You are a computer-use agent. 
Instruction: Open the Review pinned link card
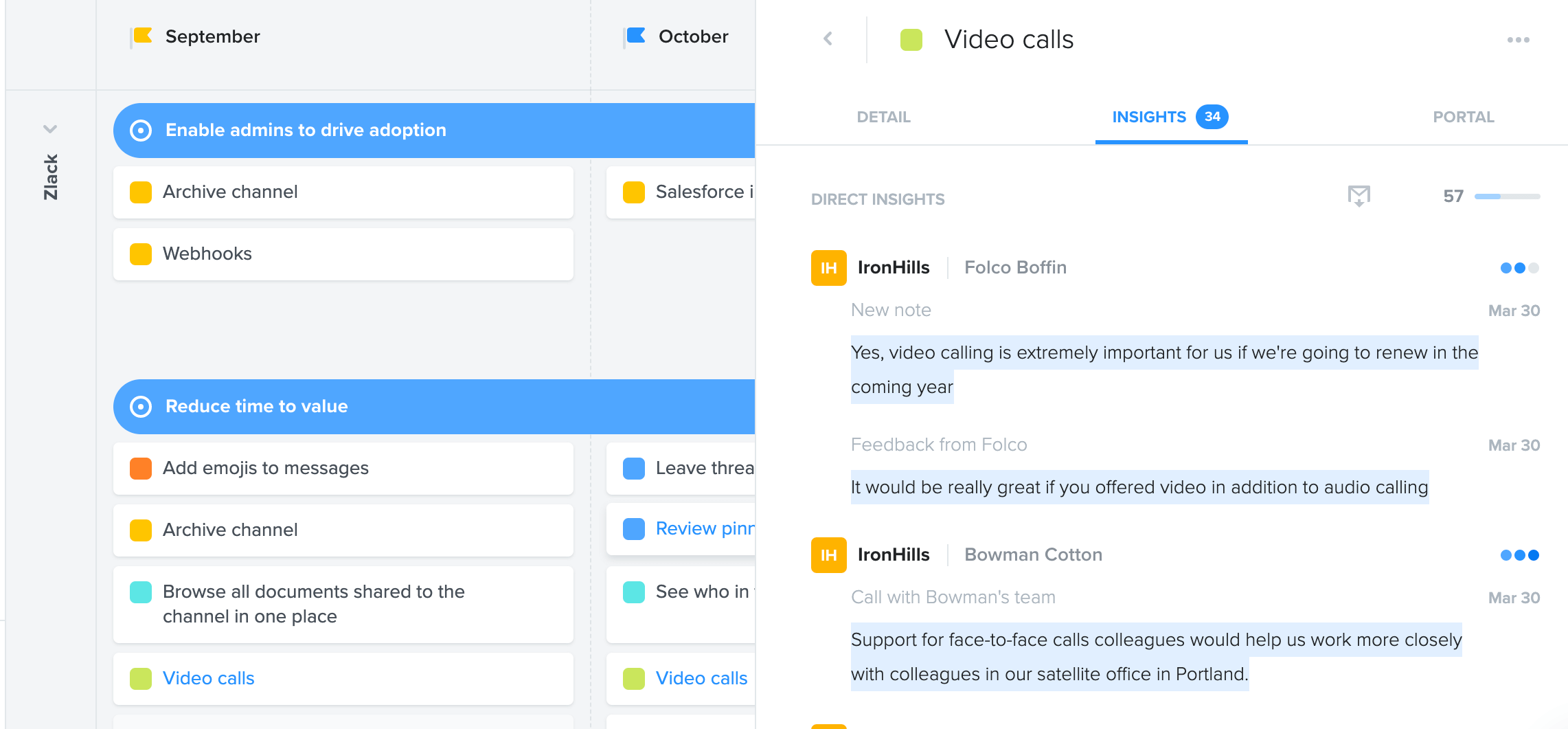[x=681, y=529]
